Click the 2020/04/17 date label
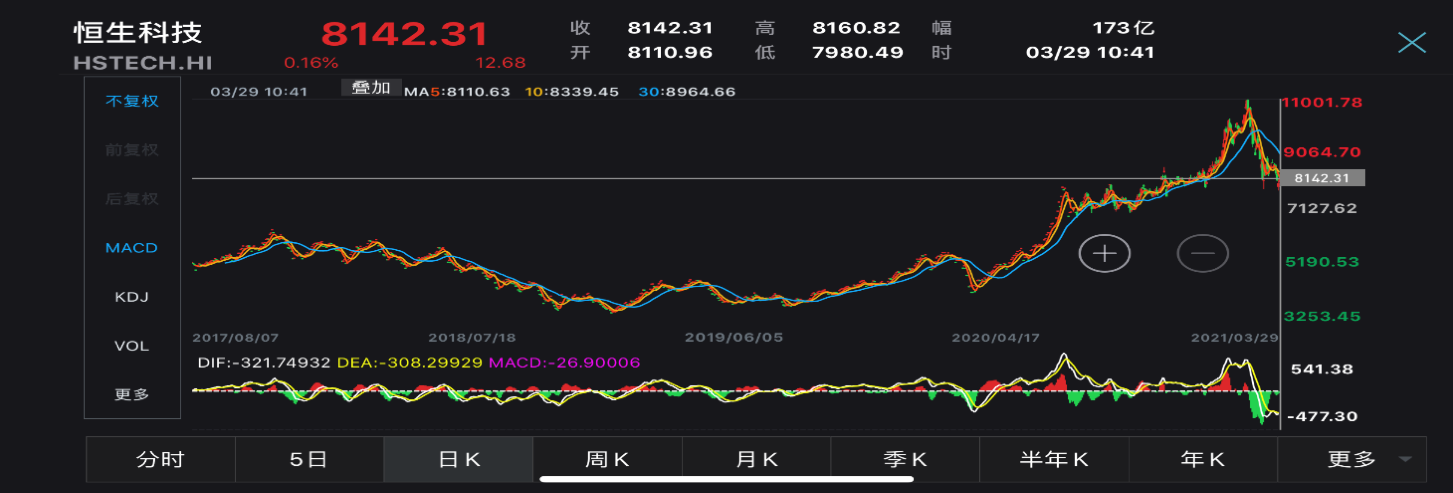 point(997,338)
